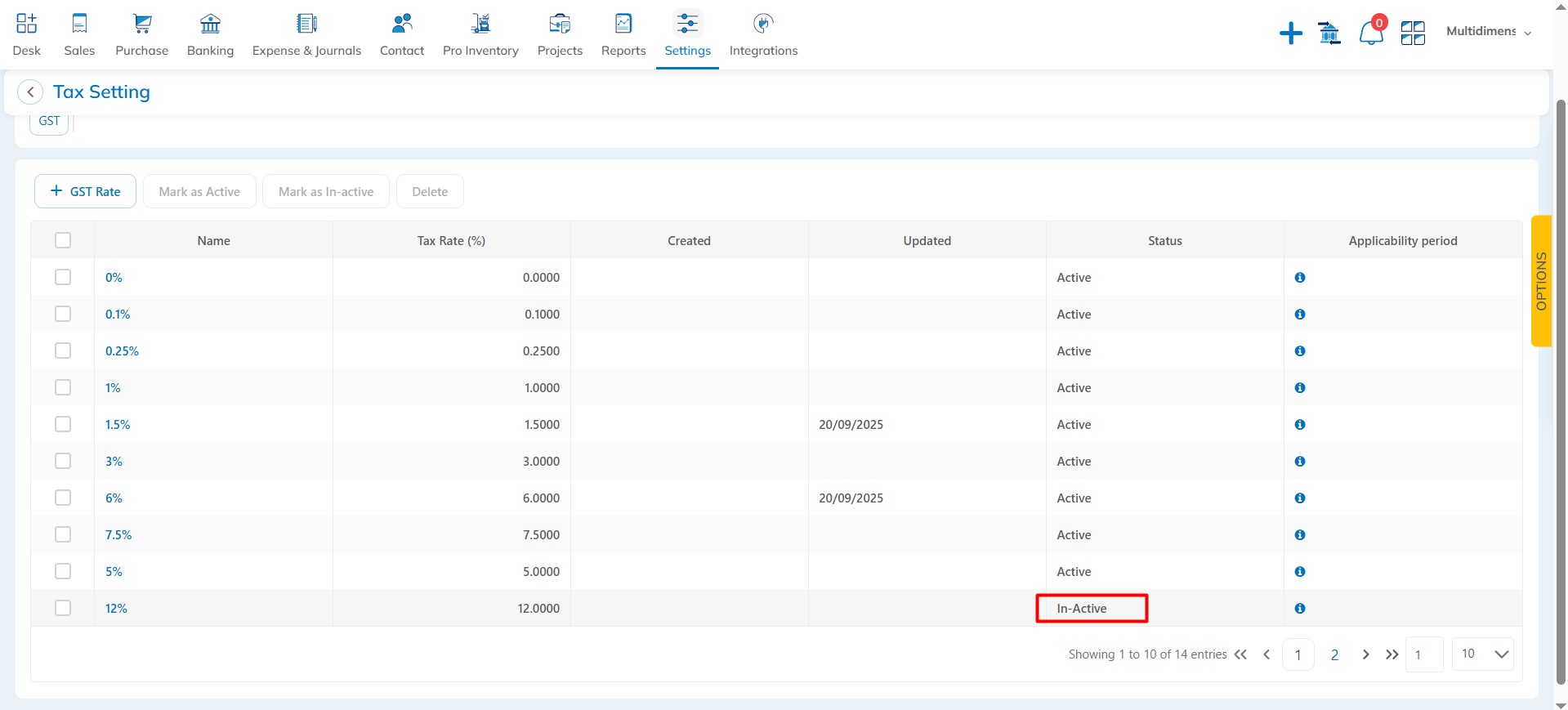Open the rows-per-page dropdown showing 10

click(1483, 654)
